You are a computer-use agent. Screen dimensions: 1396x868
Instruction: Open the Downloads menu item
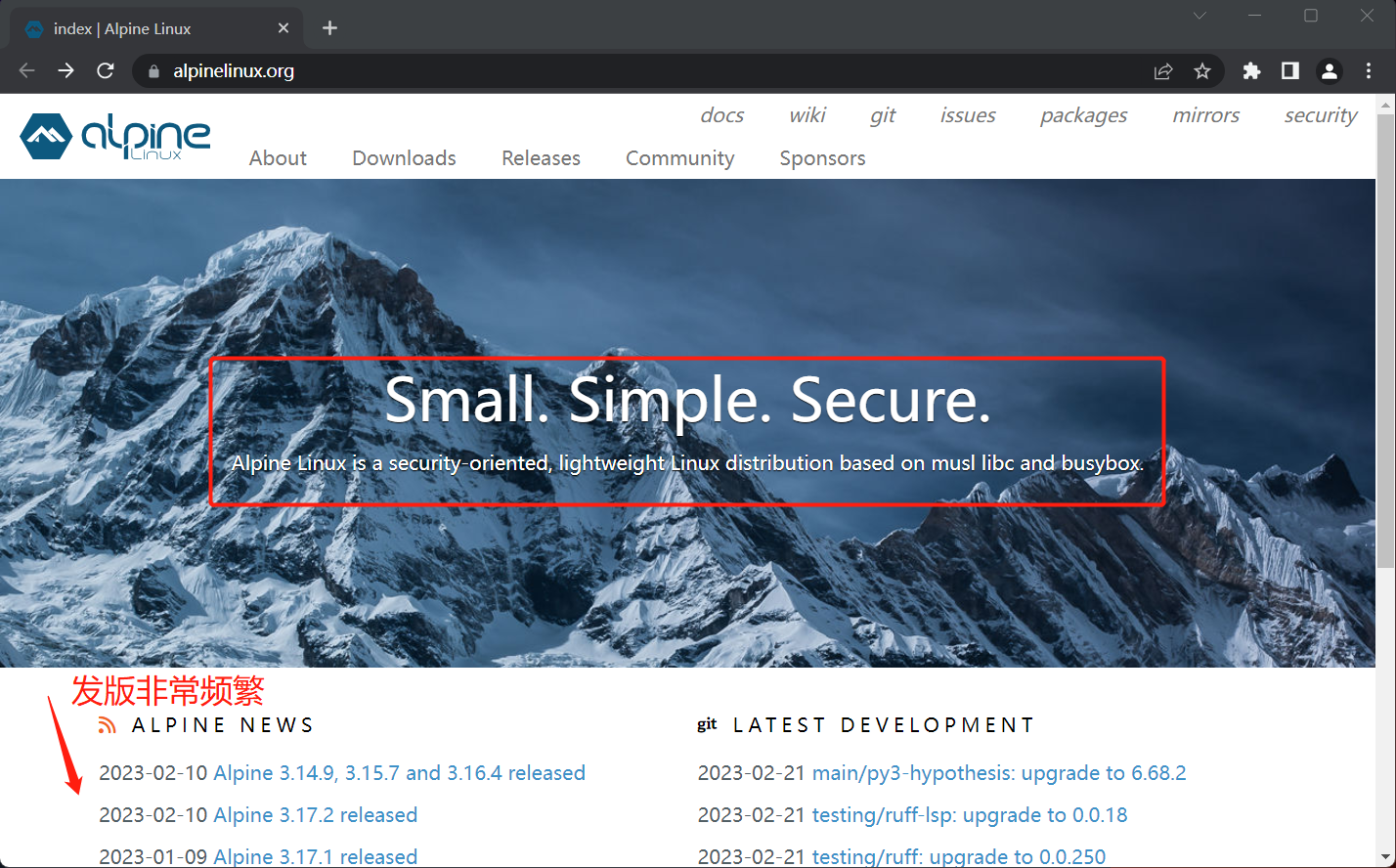point(404,158)
